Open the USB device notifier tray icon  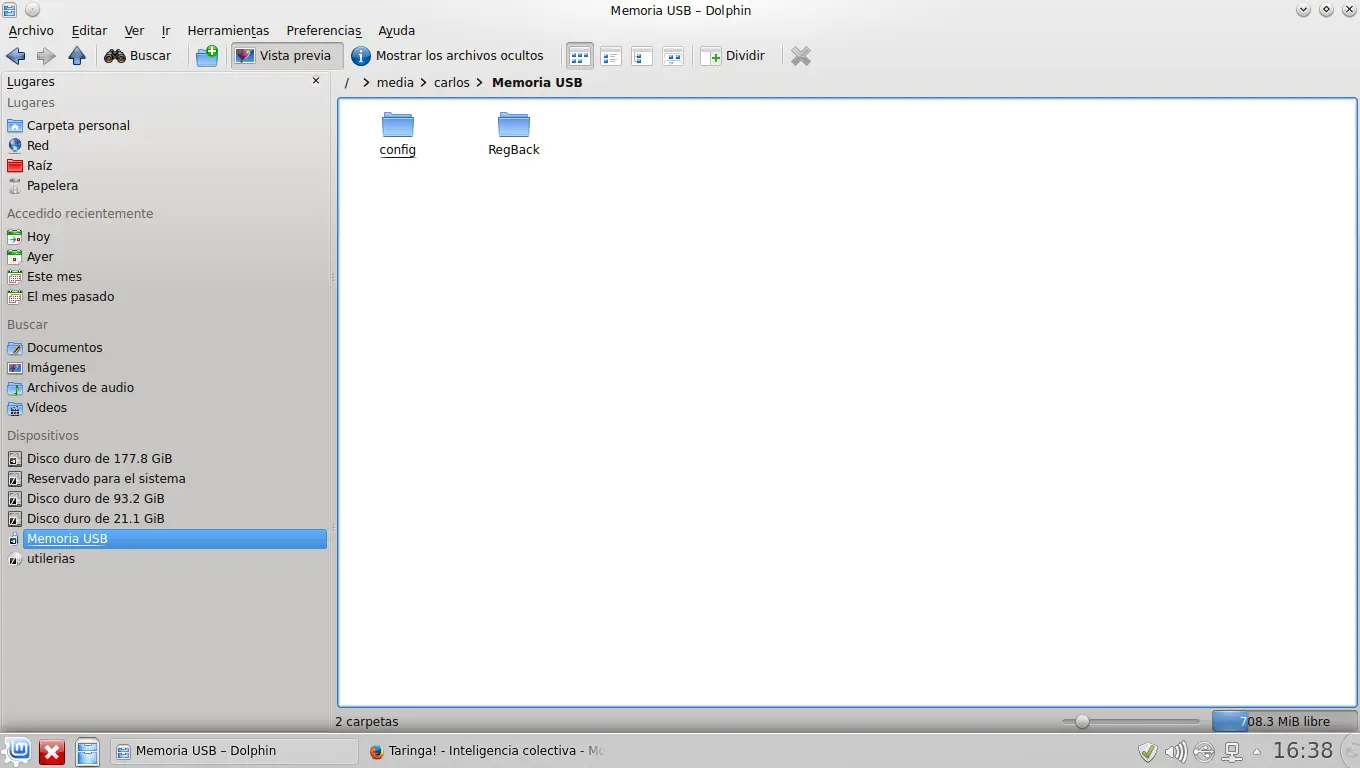pos(1203,751)
